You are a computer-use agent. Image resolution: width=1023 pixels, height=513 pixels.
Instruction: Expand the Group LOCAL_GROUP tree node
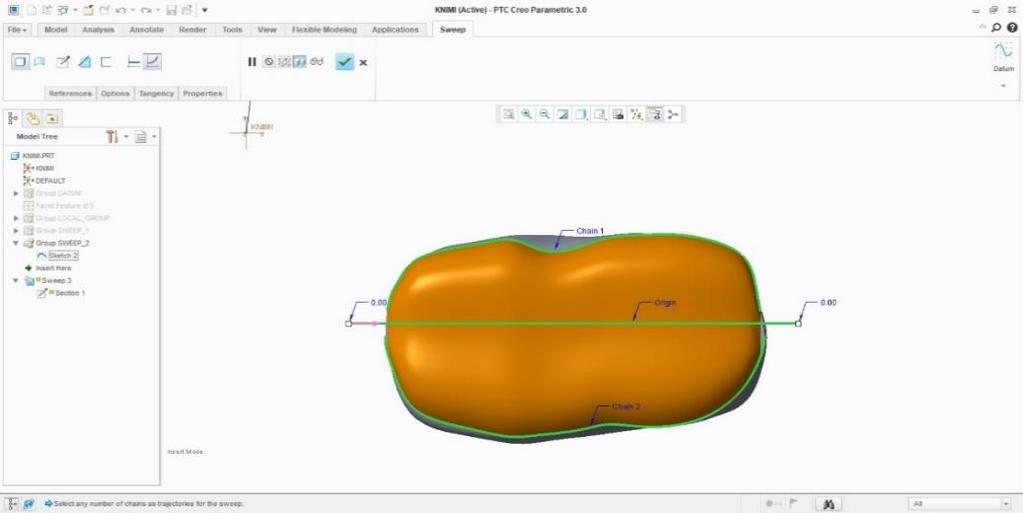click(x=17, y=218)
